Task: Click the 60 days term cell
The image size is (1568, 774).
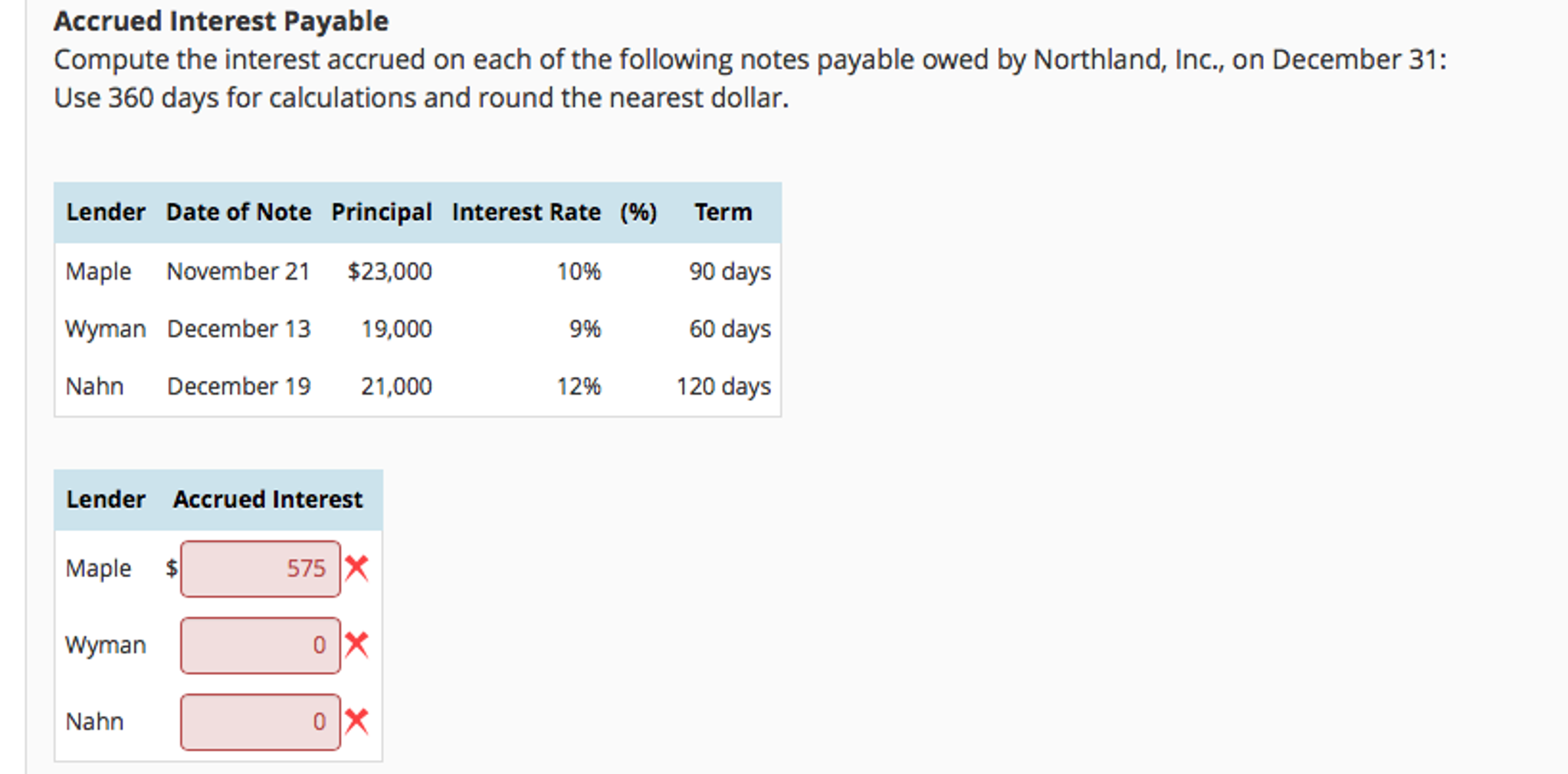Action: click(730, 329)
